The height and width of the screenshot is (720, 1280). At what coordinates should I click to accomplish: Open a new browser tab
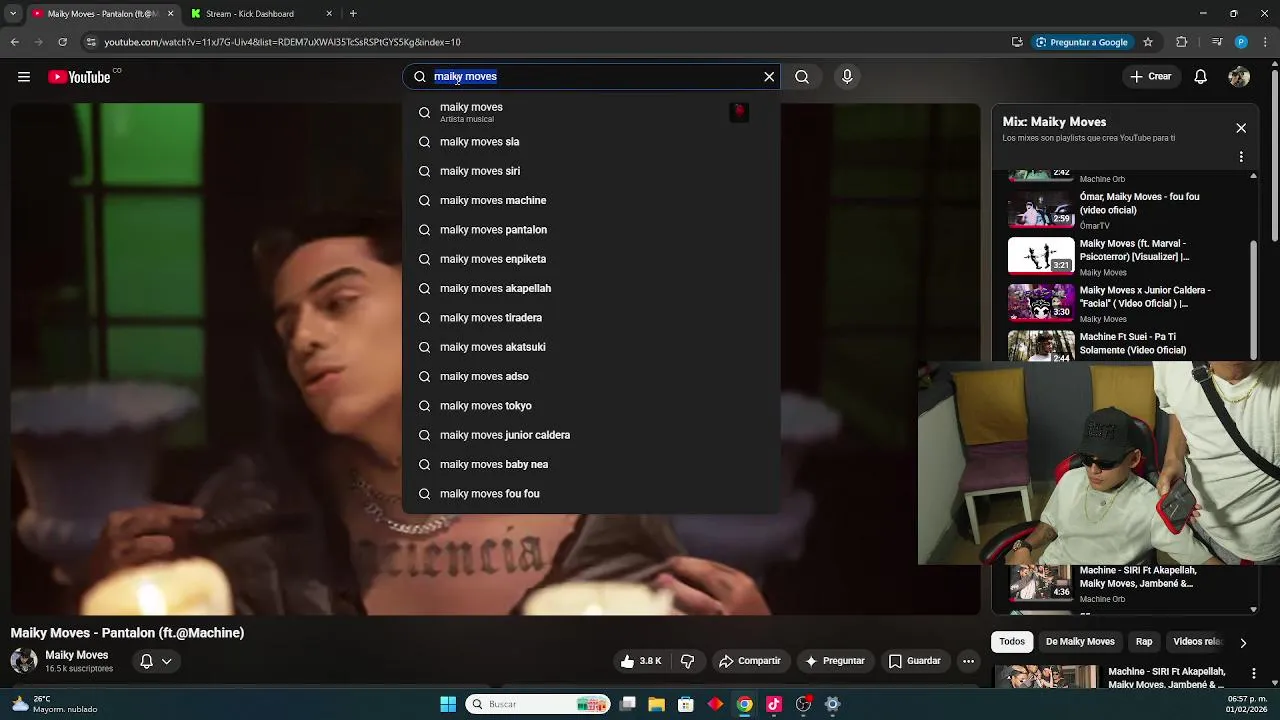tap(353, 14)
